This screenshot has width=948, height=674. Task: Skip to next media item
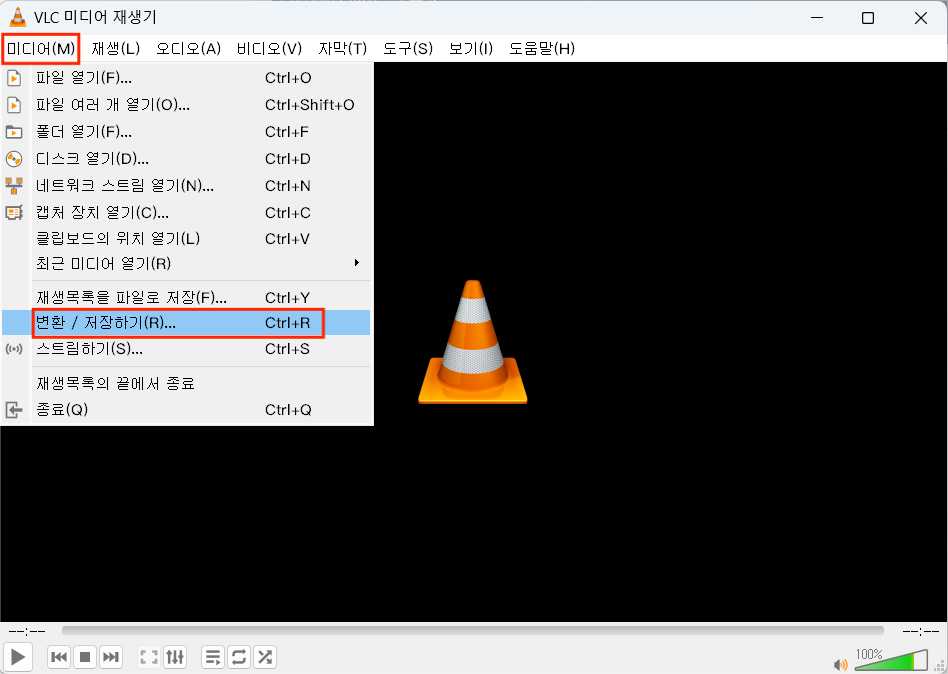pyautogui.click(x=111, y=657)
